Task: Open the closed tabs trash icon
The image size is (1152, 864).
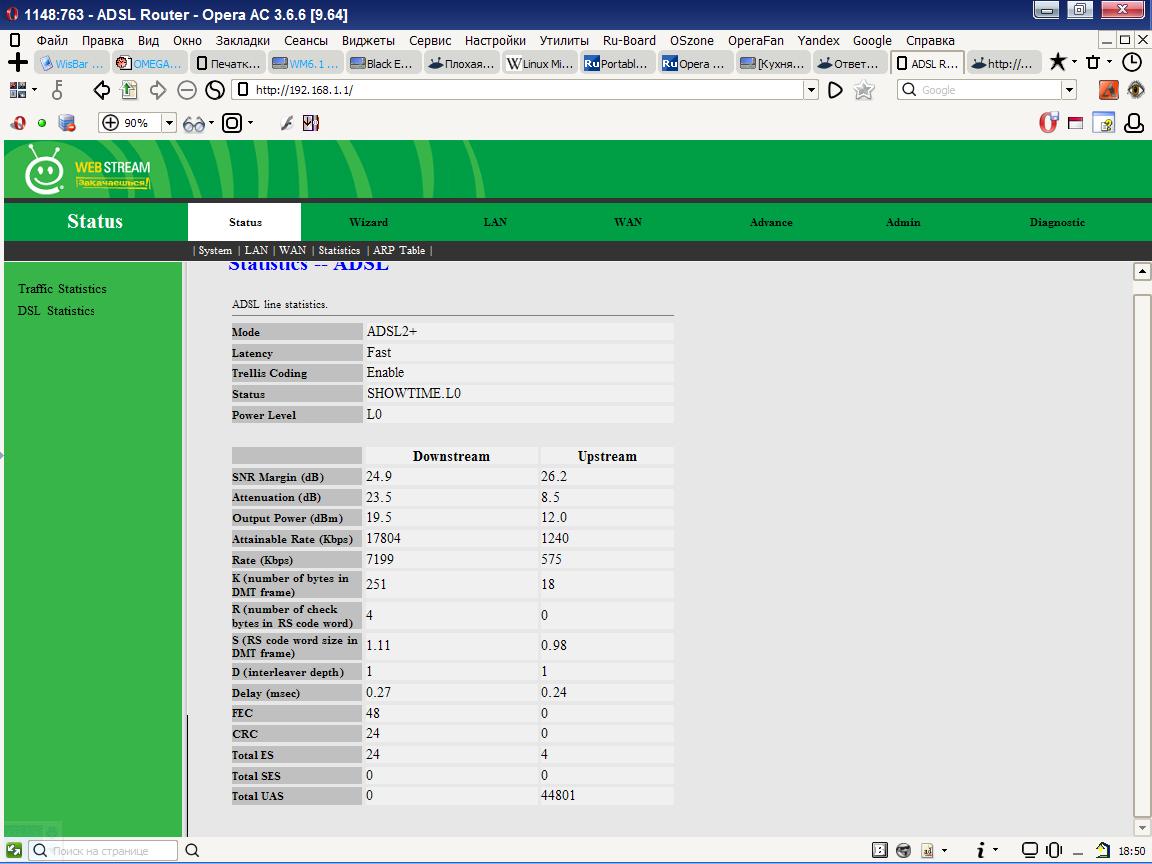Action: click(x=1092, y=63)
